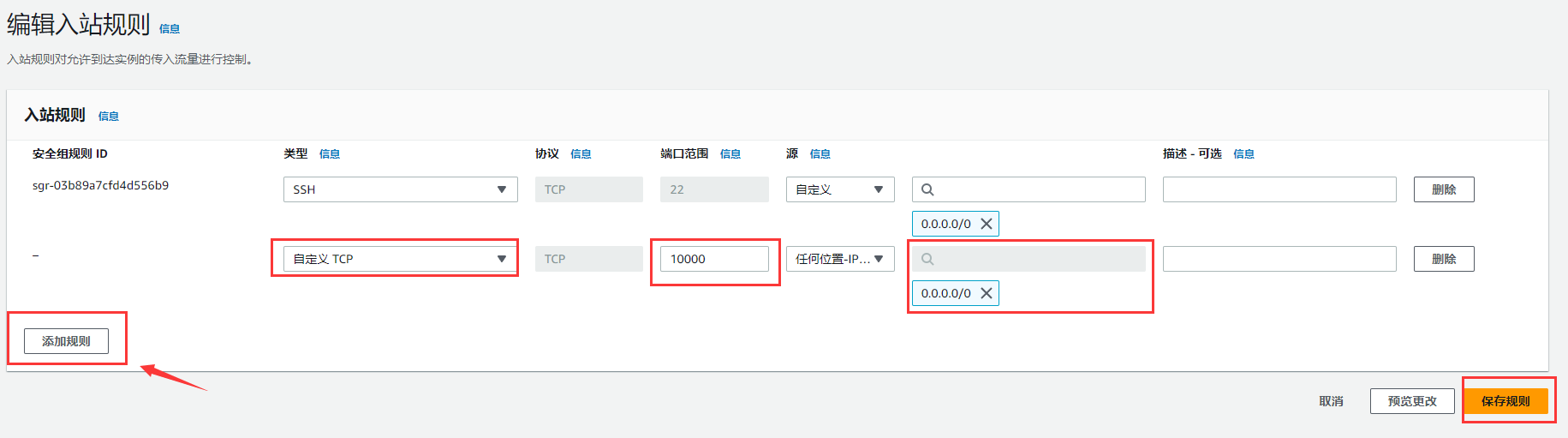
Task: Open 信息 link beside 端口范围 header
Action: pos(730,154)
